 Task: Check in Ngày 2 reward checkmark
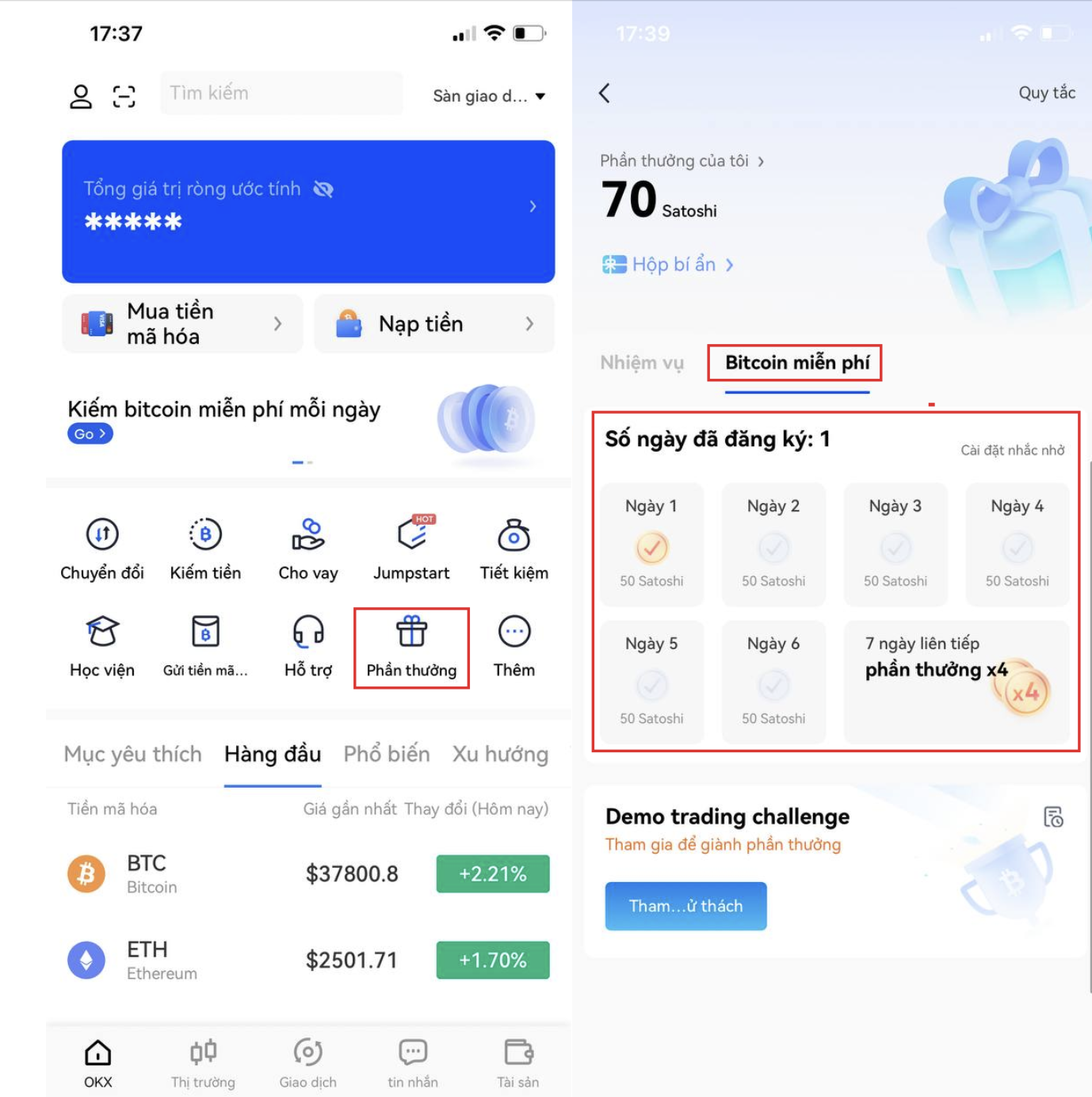[773, 548]
